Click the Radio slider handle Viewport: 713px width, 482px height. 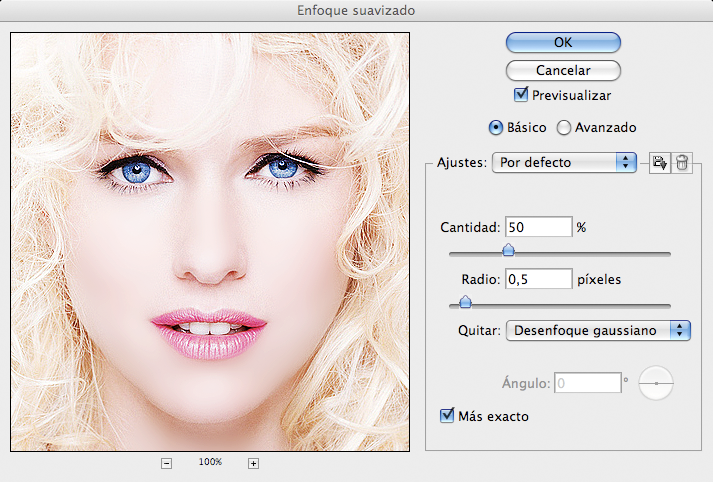tap(464, 303)
